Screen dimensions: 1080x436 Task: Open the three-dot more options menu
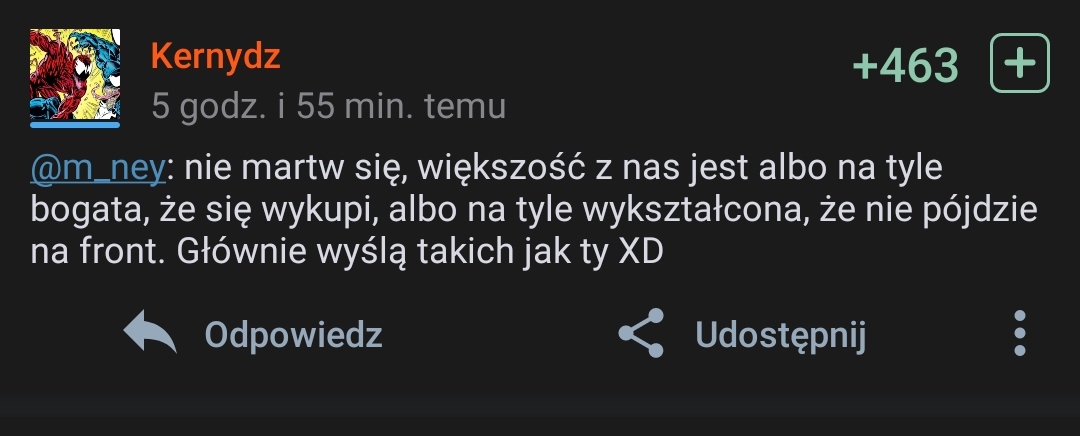tap(1020, 333)
